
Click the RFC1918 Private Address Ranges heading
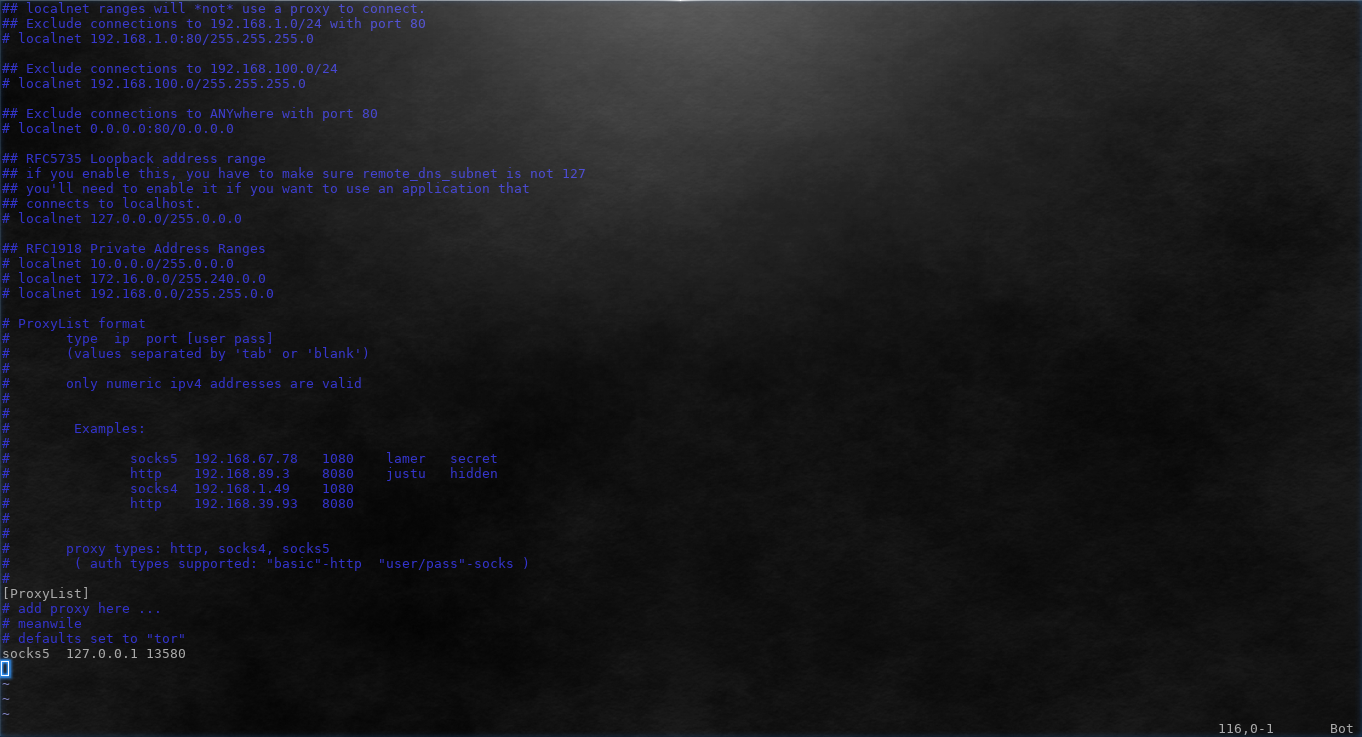(133, 248)
